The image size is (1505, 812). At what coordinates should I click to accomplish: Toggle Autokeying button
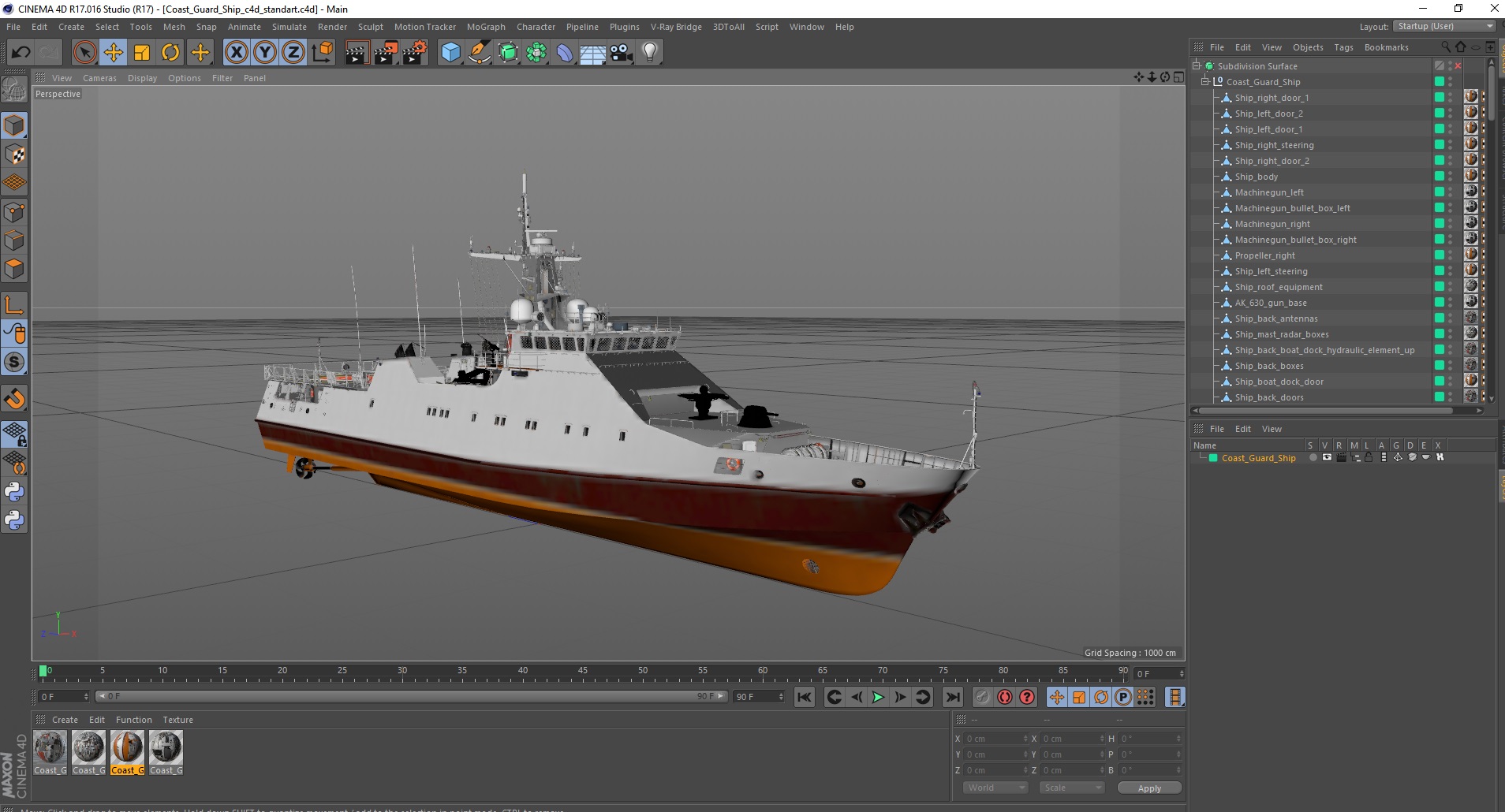coord(1004,697)
